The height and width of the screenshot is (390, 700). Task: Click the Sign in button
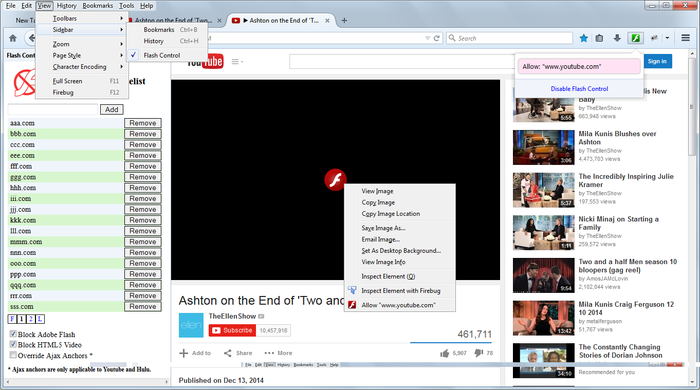tap(657, 62)
